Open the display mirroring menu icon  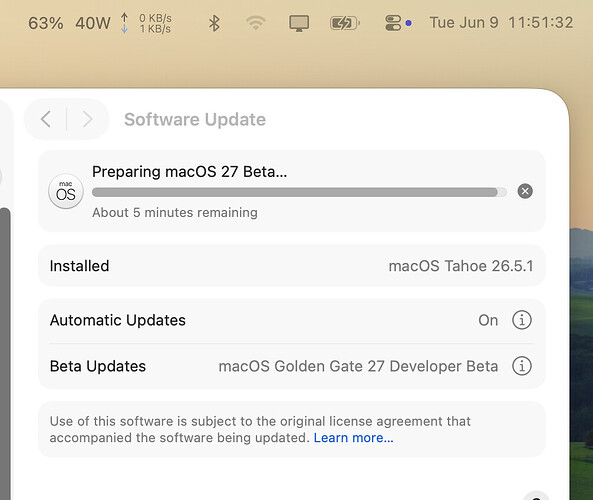(x=299, y=23)
